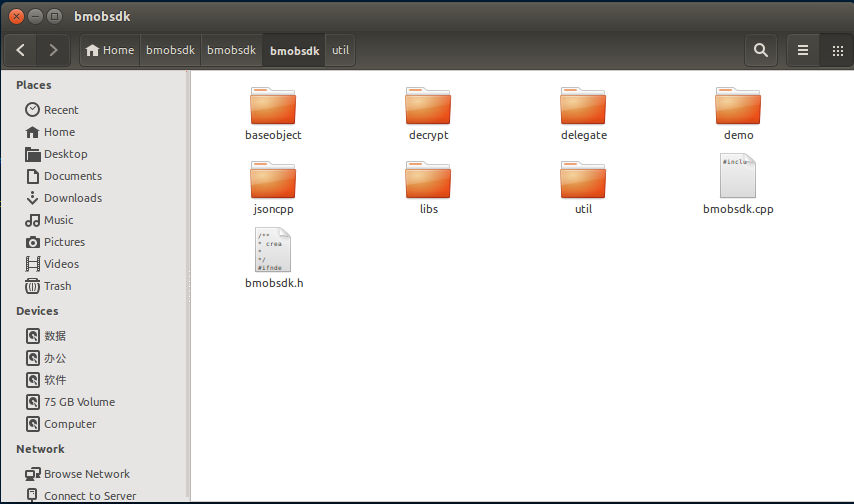Open Documents in the sidebar

pyautogui.click(x=63, y=176)
